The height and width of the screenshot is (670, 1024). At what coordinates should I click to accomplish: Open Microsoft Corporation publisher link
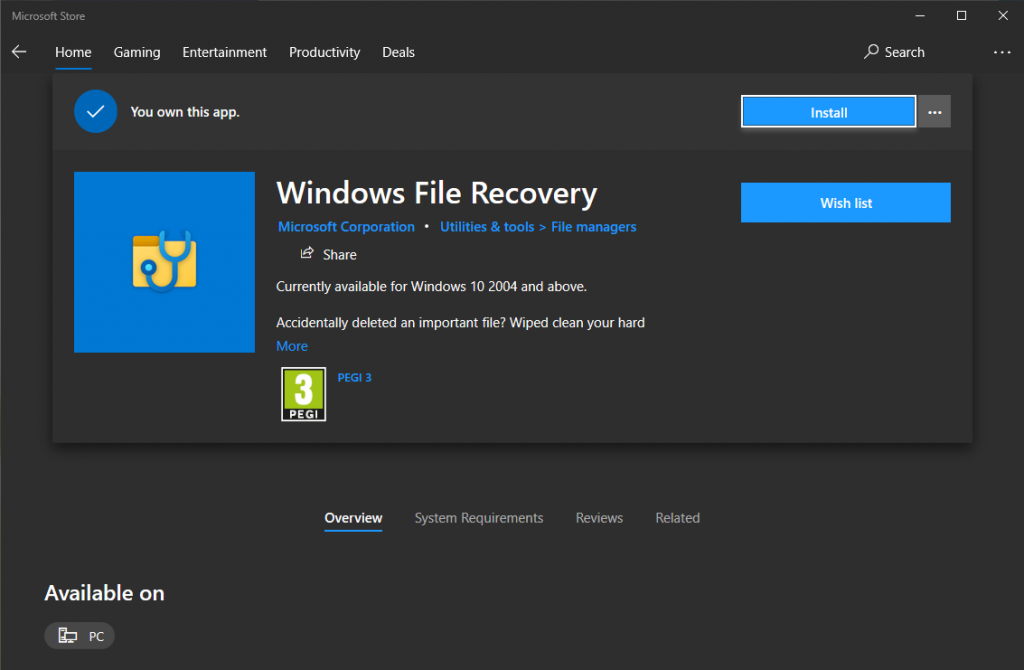346,227
